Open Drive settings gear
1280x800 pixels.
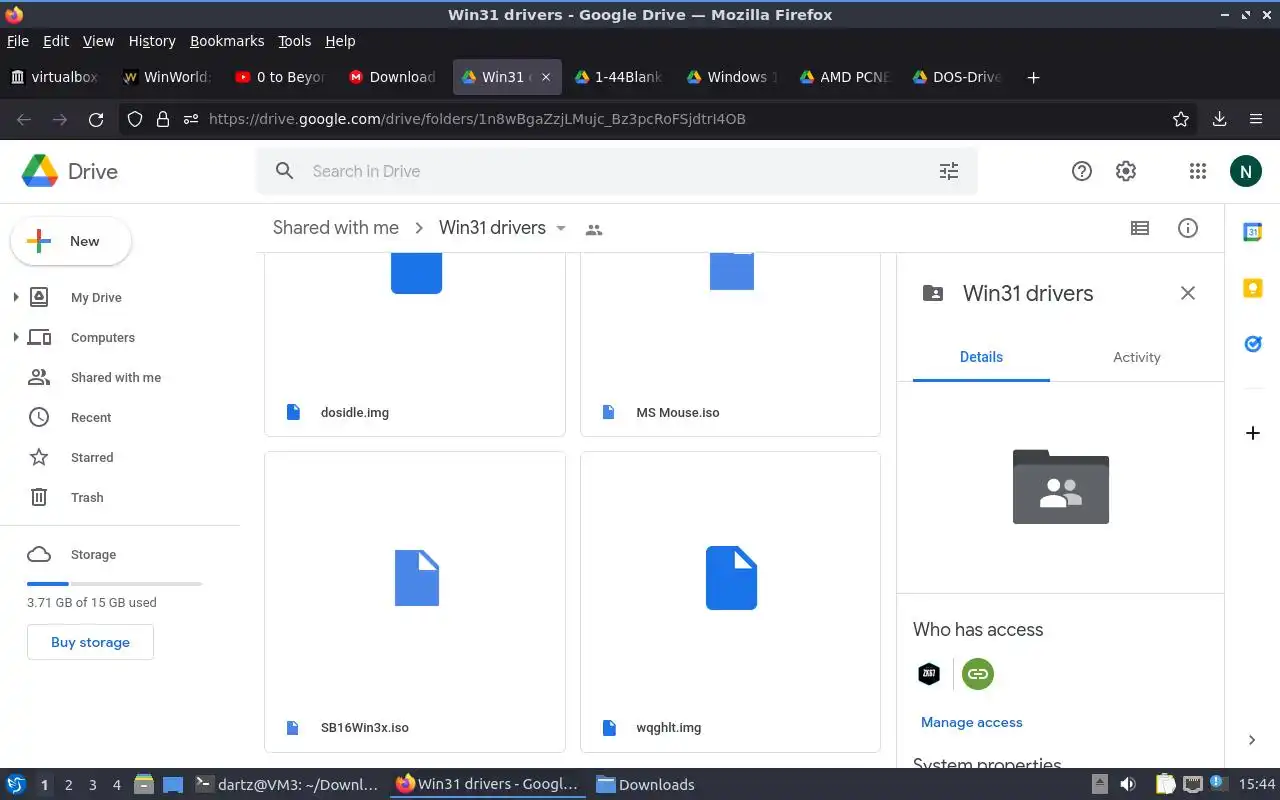(1126, 171)
